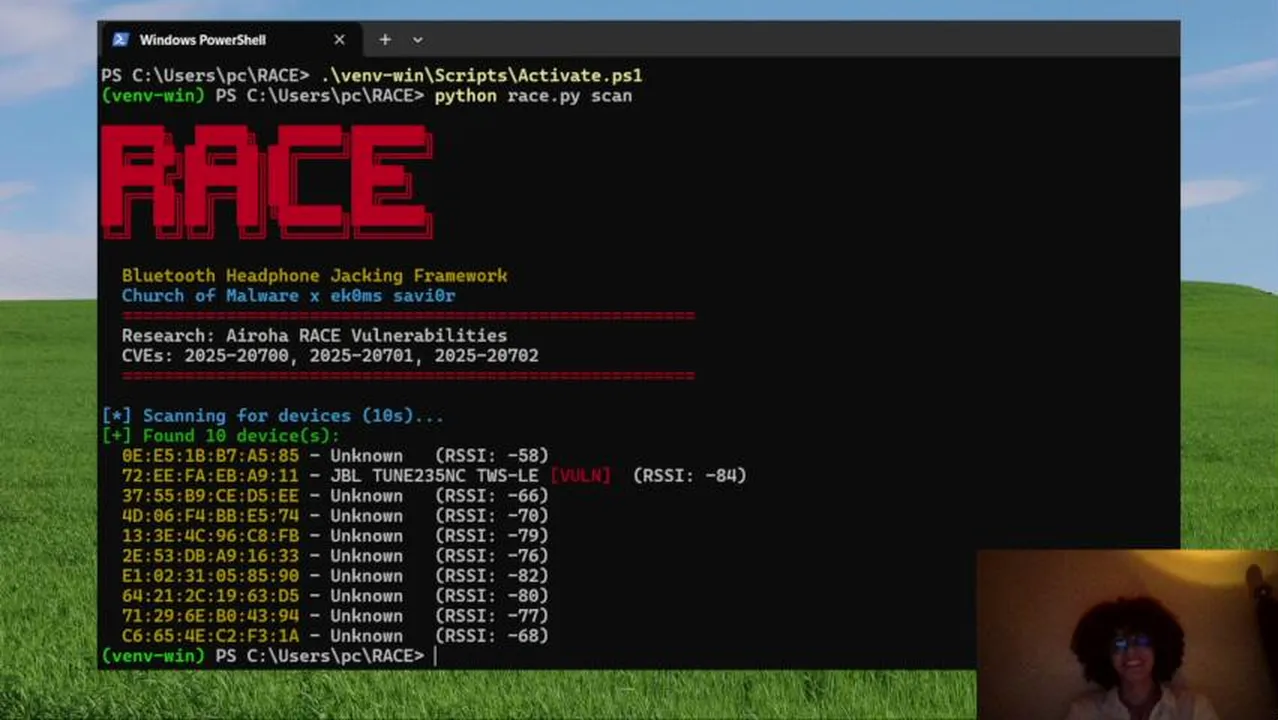
Task: Click MAC address 4D:06:F4:BB:E5:74
Action: point(210,515)
